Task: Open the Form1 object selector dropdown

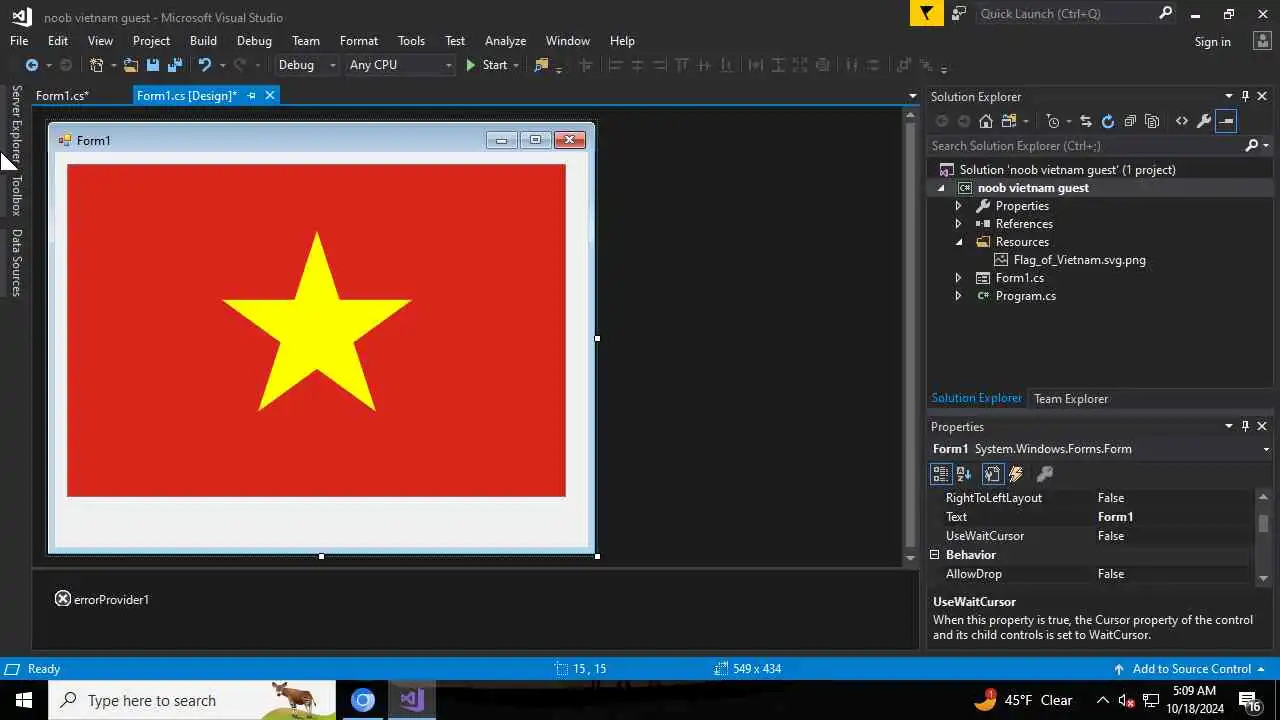Action: click(x=1266, y=449)
